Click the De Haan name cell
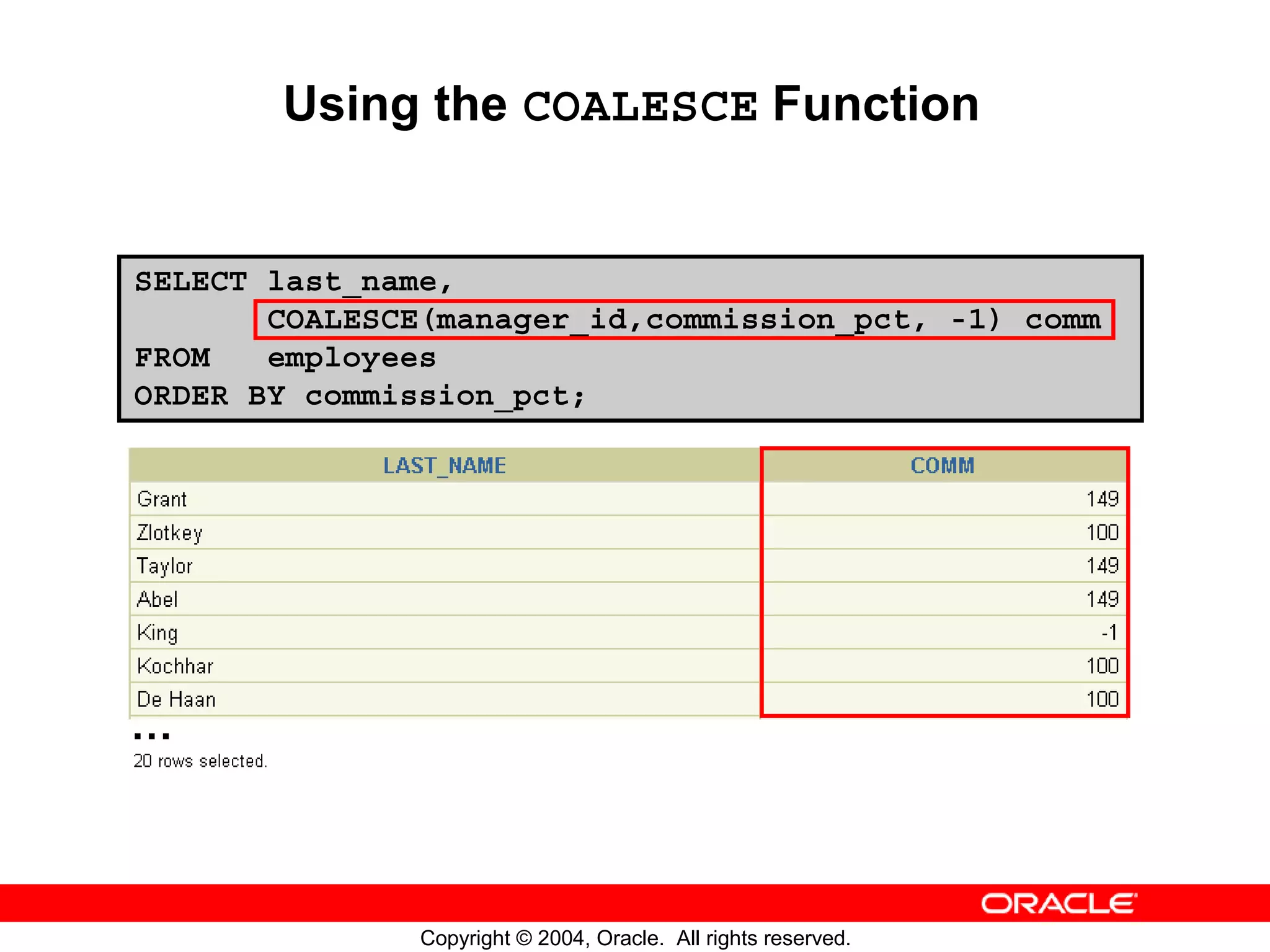Image resolution: width=1270 pixels, height=952 pixels. pos(177,700)
